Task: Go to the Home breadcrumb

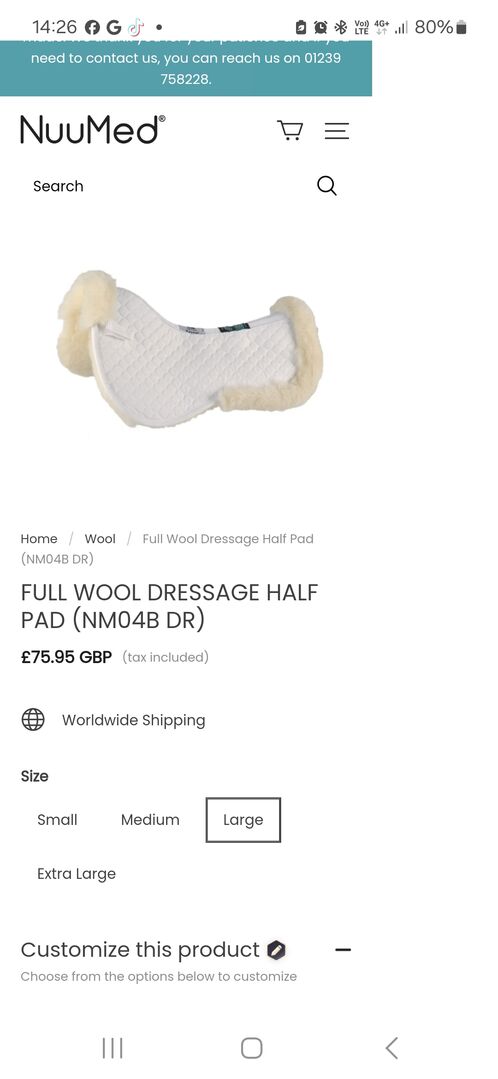Action: click(39, 539)
